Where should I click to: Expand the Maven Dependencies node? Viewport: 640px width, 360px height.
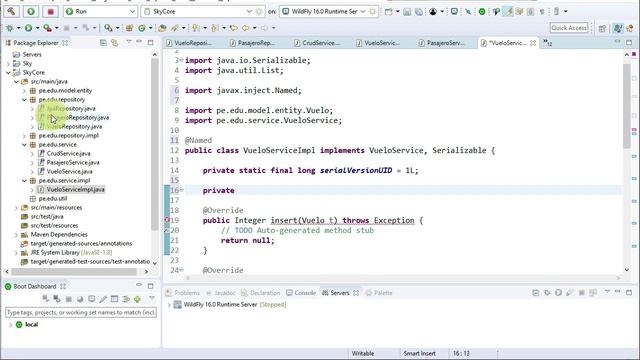[x=16, y=235]
